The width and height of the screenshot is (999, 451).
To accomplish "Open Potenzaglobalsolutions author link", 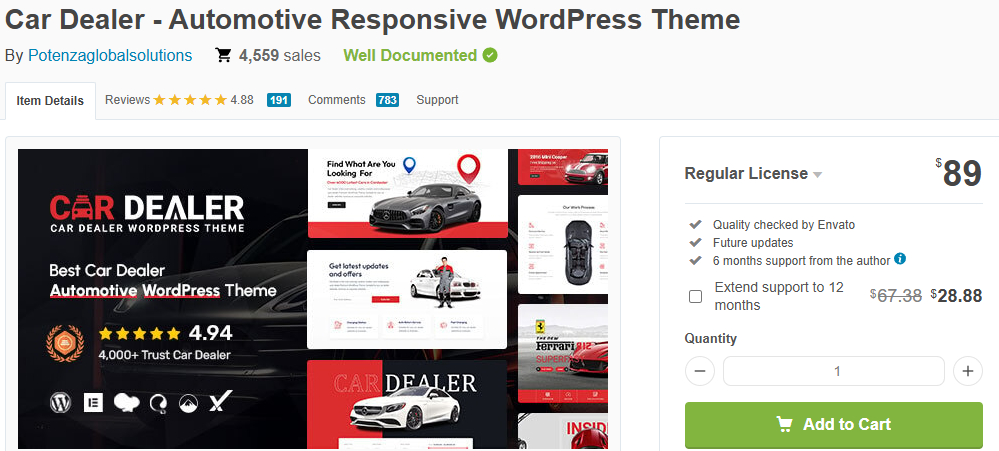I will pos(110,55).
